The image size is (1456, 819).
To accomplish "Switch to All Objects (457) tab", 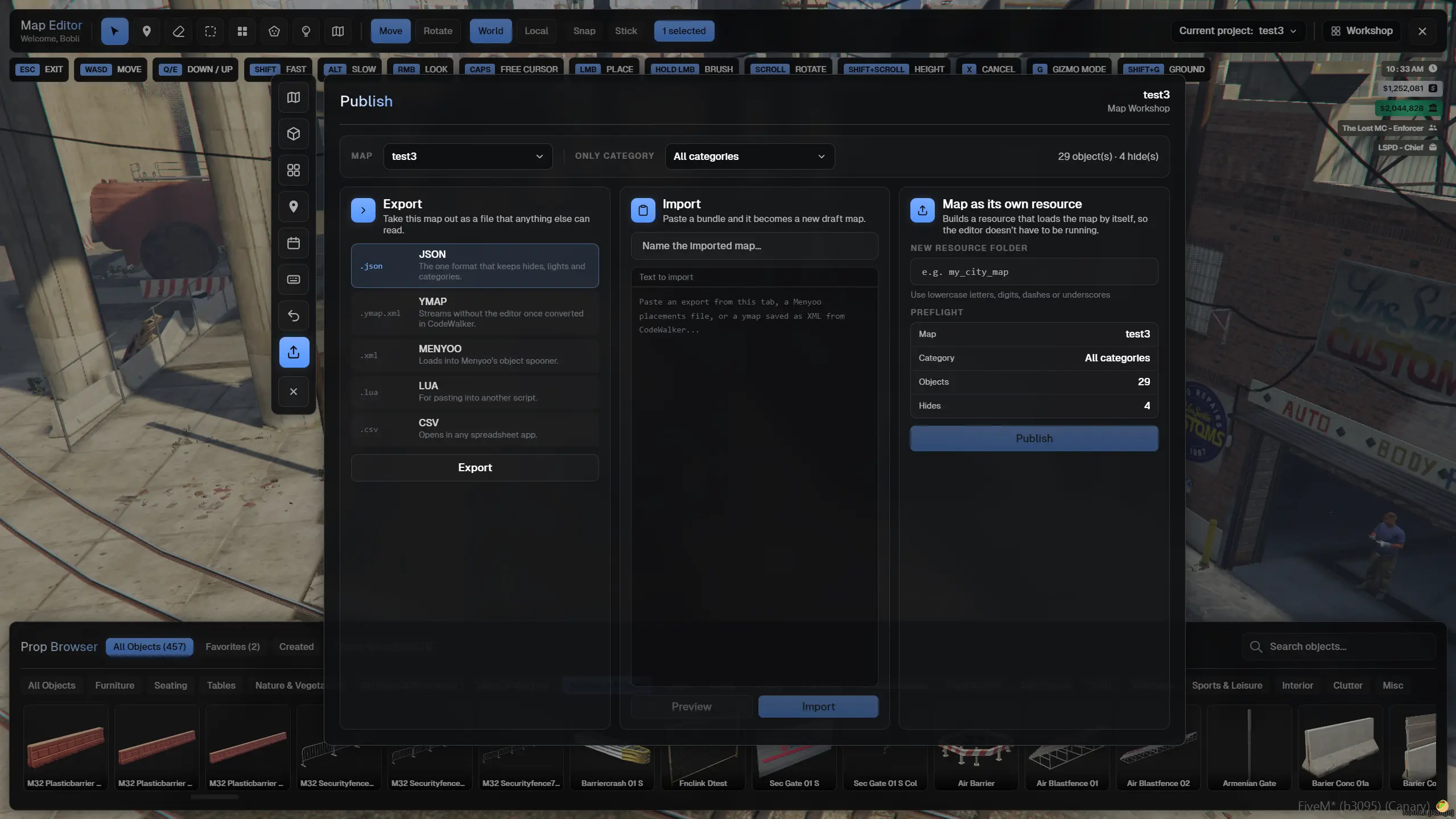I will (x=149, y=647).
